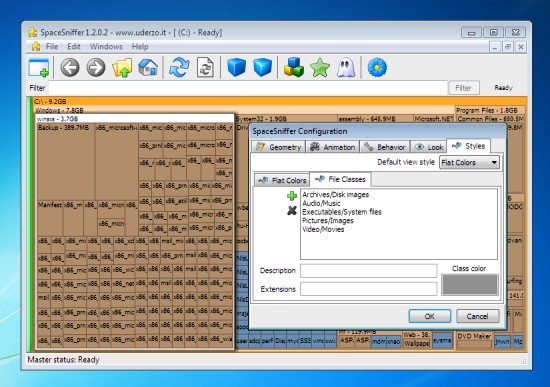550x387 pixels.
Task: Click the Filter text input field
Action: tap(248, 88)
